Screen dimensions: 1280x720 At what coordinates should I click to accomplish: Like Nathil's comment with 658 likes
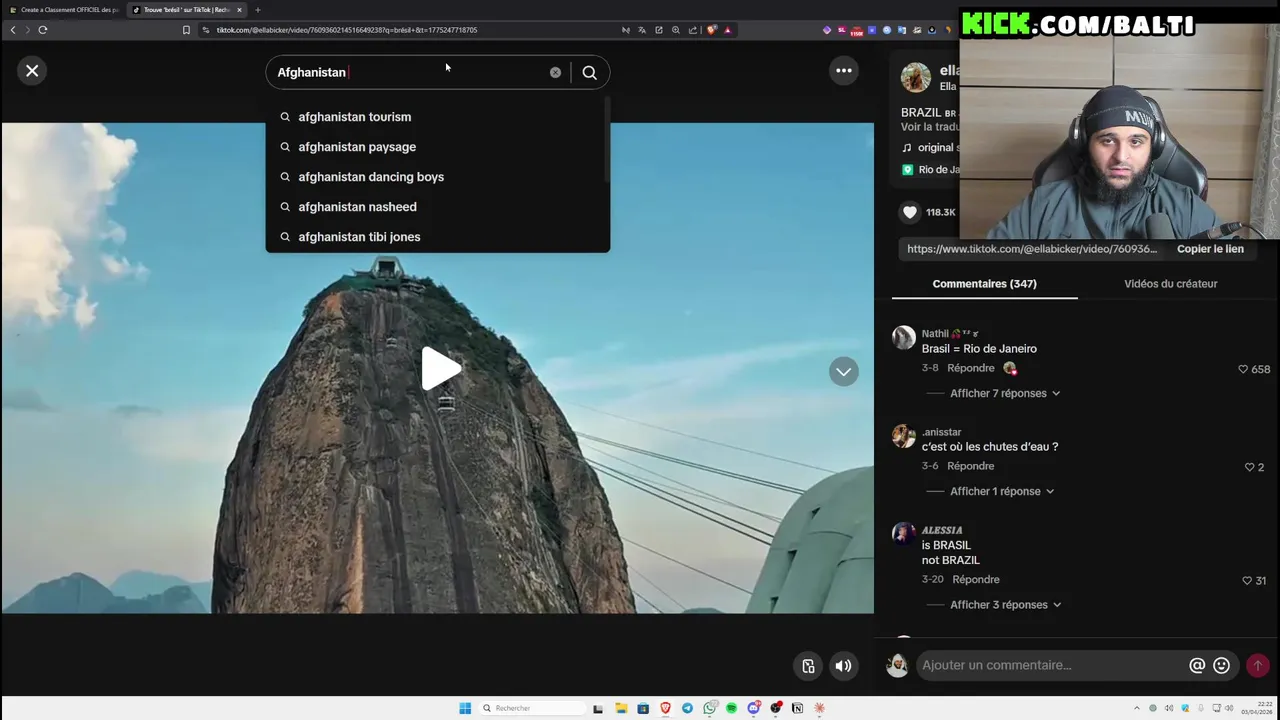coord(1243,369)
